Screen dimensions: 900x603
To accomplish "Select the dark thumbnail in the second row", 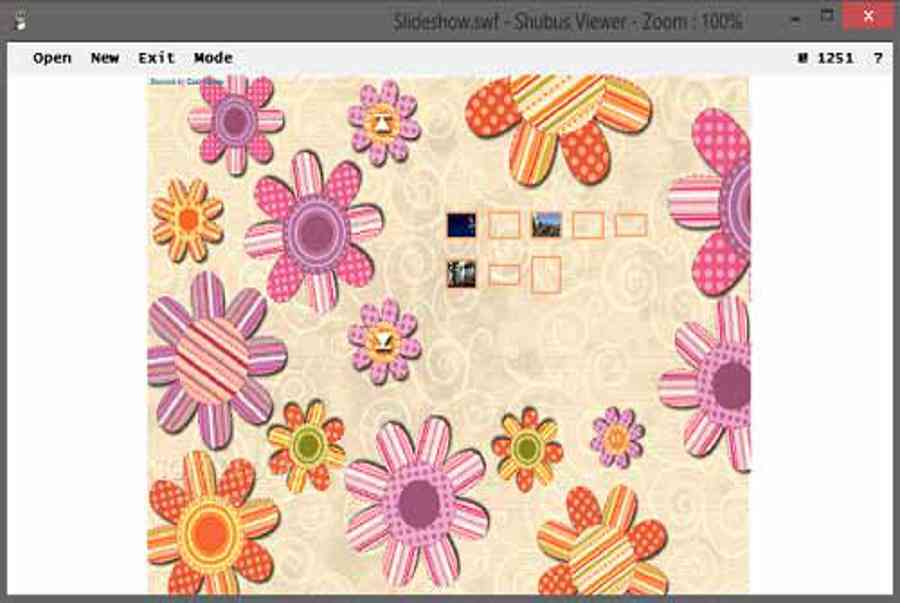I will (461, 273).
